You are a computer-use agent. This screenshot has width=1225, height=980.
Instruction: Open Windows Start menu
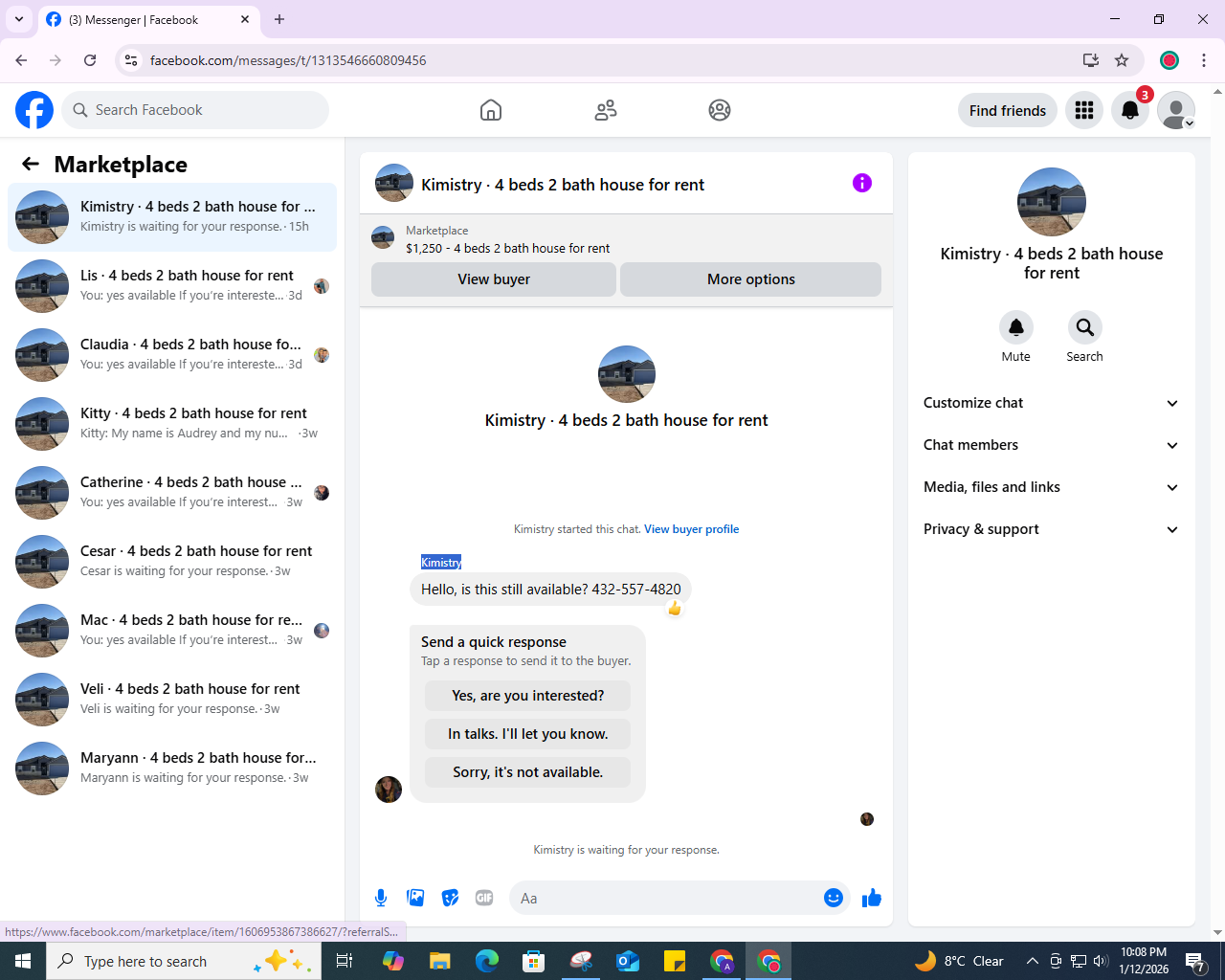(x=23, y=961)
